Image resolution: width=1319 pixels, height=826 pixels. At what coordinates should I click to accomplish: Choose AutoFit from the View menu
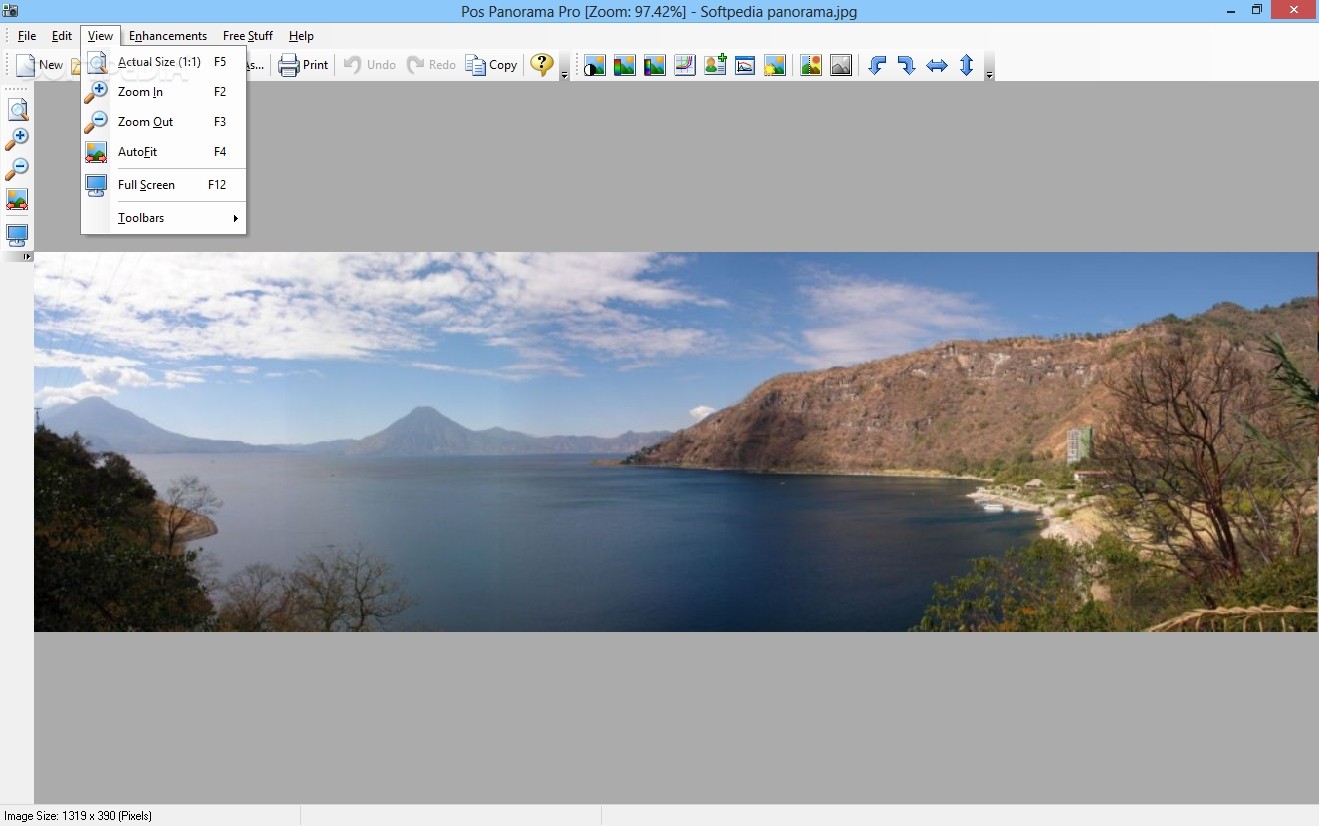[164, 152]
